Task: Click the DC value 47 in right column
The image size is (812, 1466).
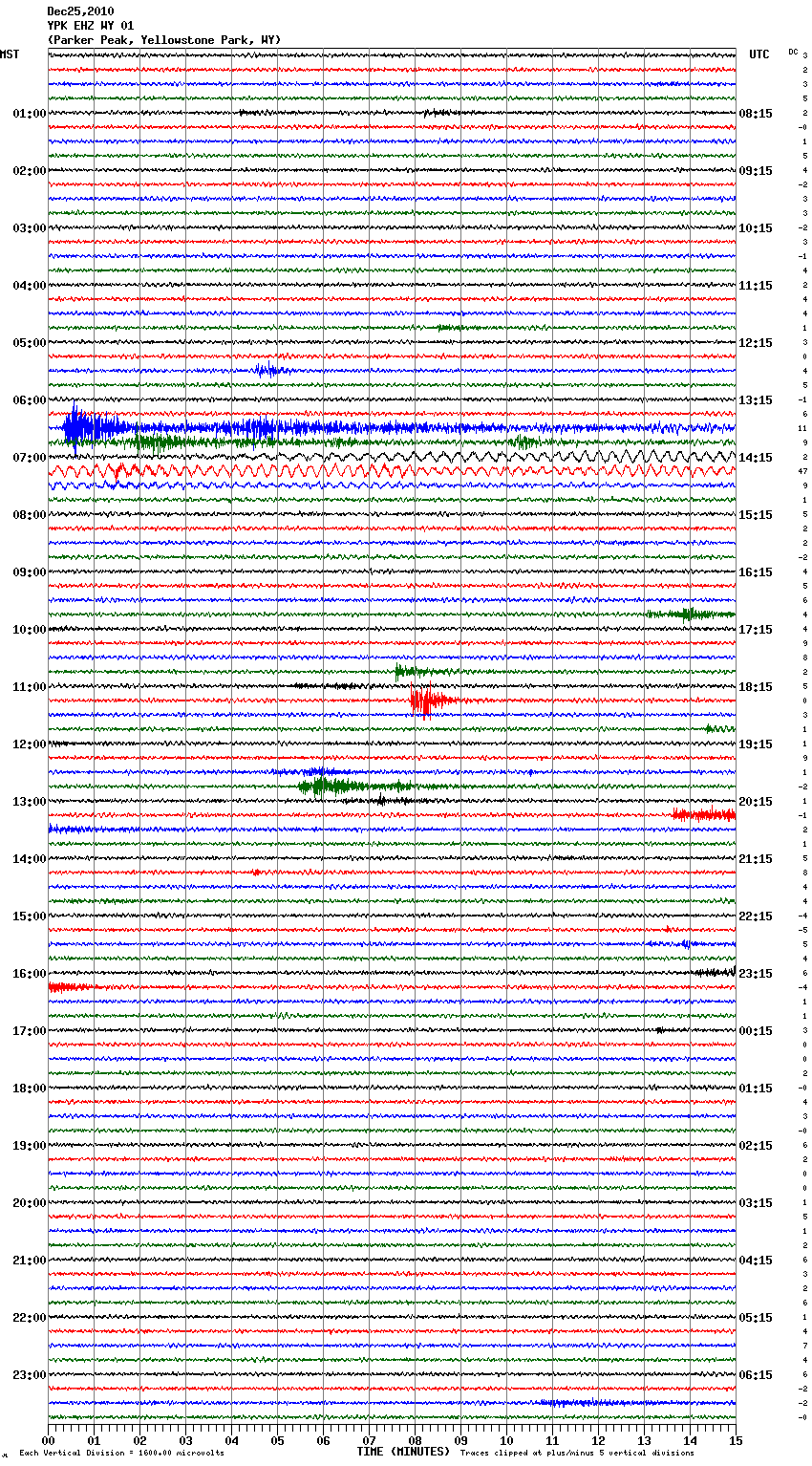Action: (x=802, y=471)
